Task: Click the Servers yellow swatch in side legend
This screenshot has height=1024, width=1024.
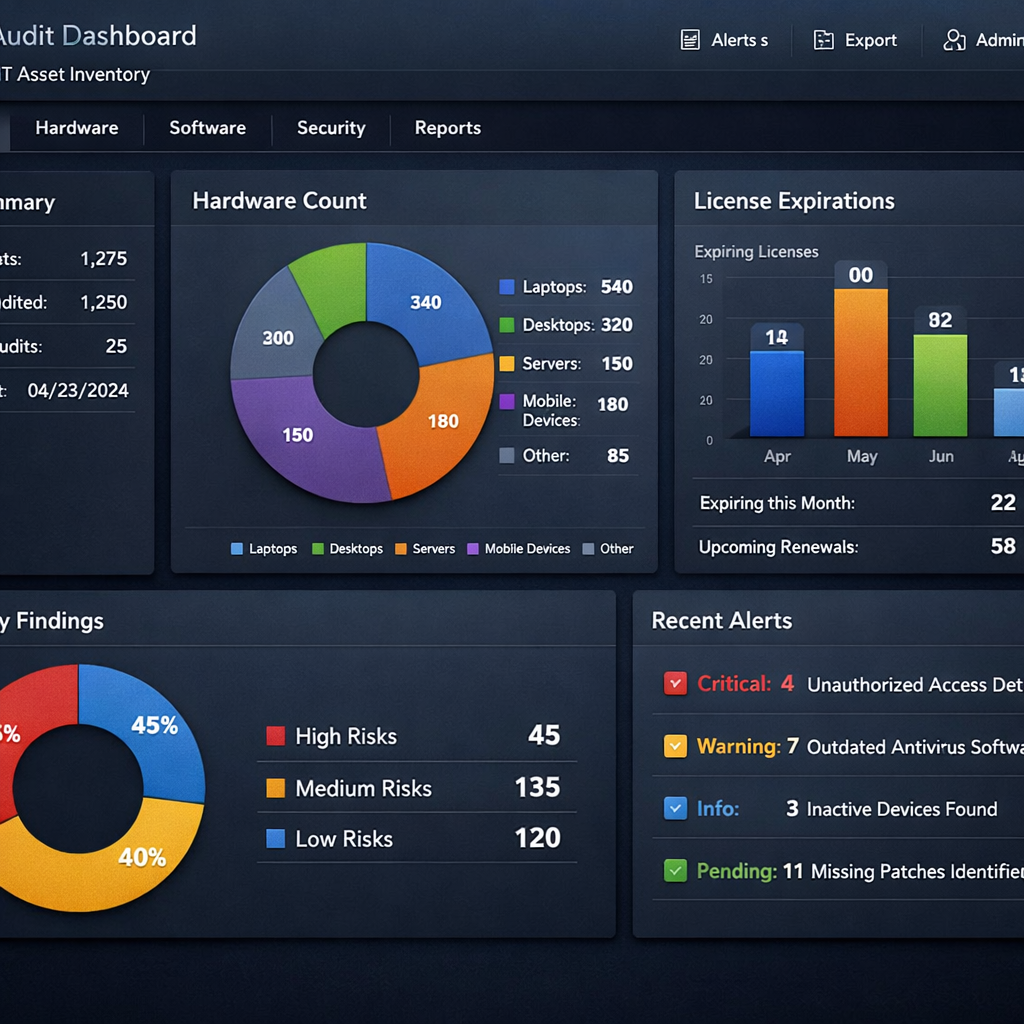Action: coord(507,363)
